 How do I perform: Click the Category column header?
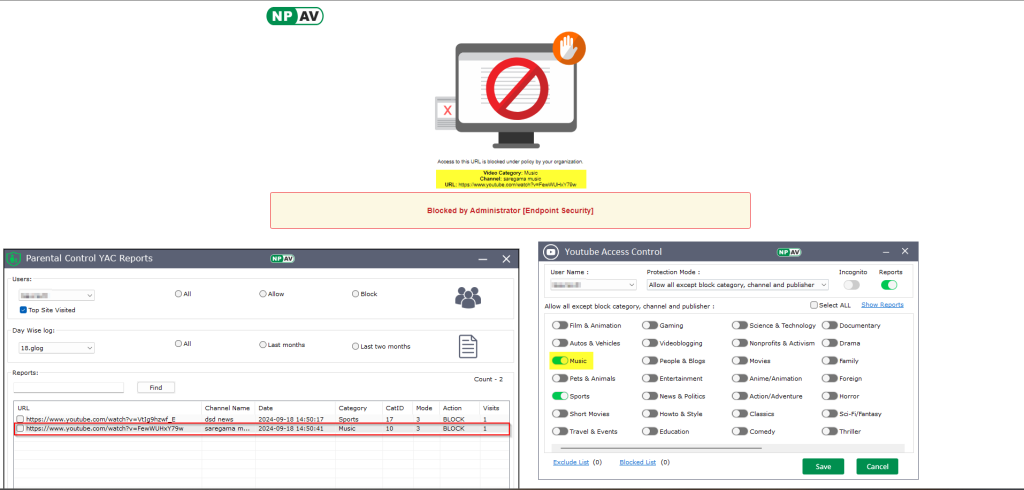tap(352, 408)
